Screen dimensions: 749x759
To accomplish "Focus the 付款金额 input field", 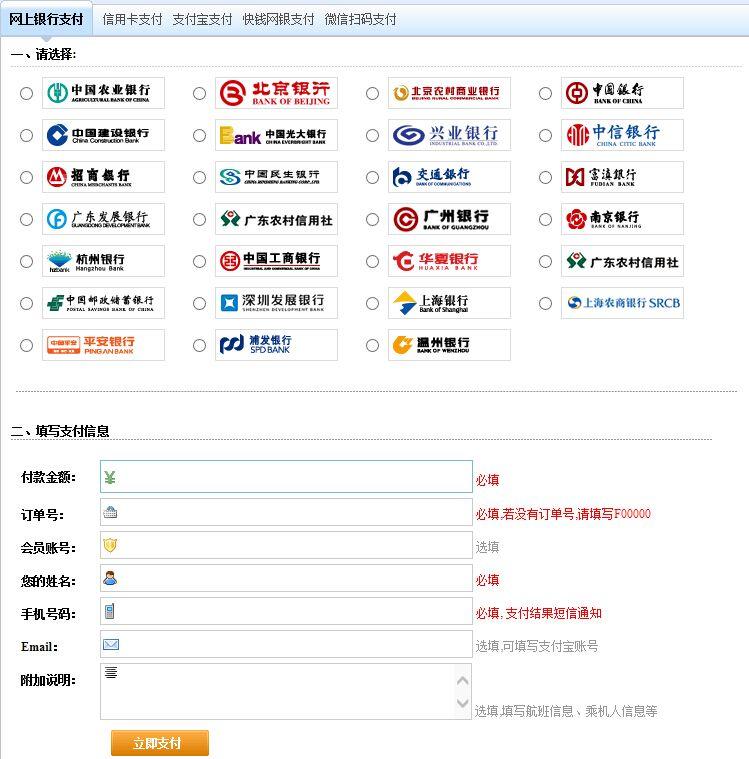I will click(286, 477).
